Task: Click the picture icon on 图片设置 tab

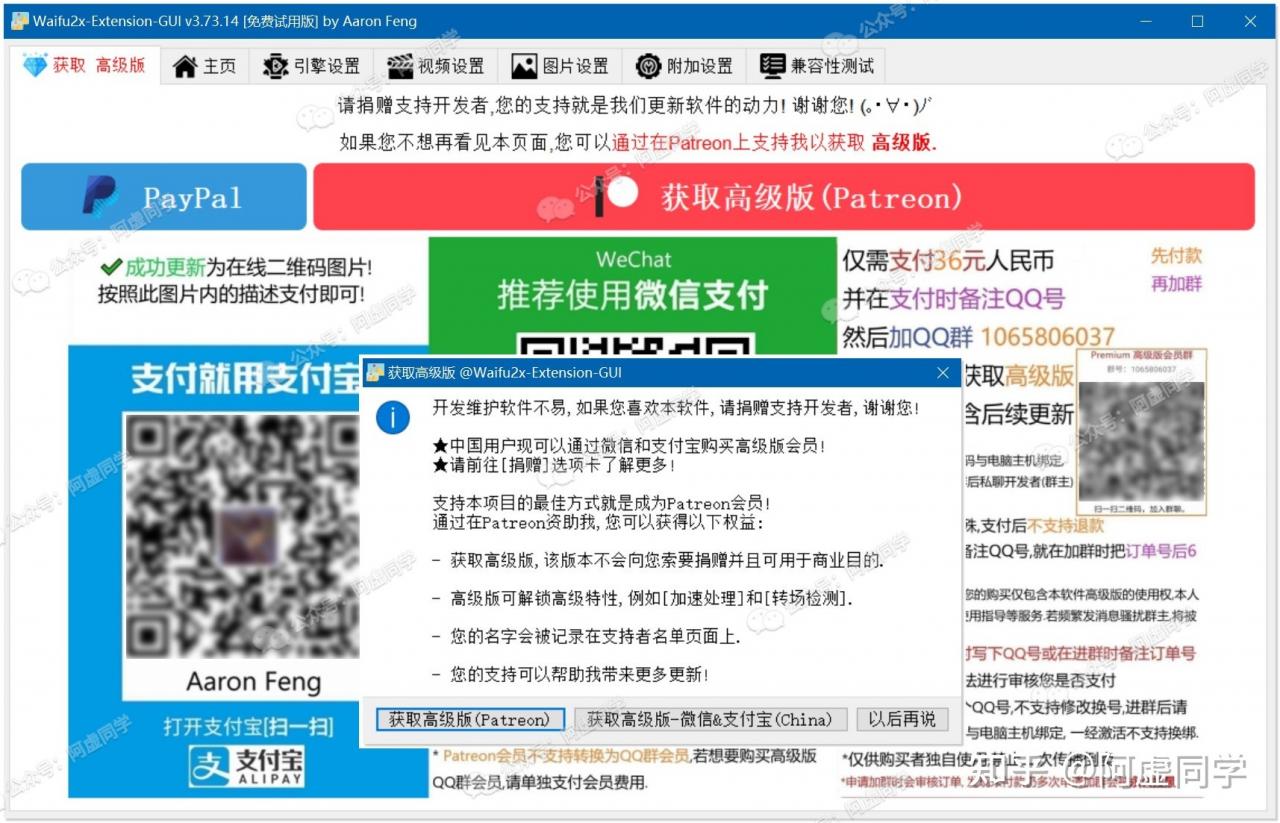Action: coord(524,67)
